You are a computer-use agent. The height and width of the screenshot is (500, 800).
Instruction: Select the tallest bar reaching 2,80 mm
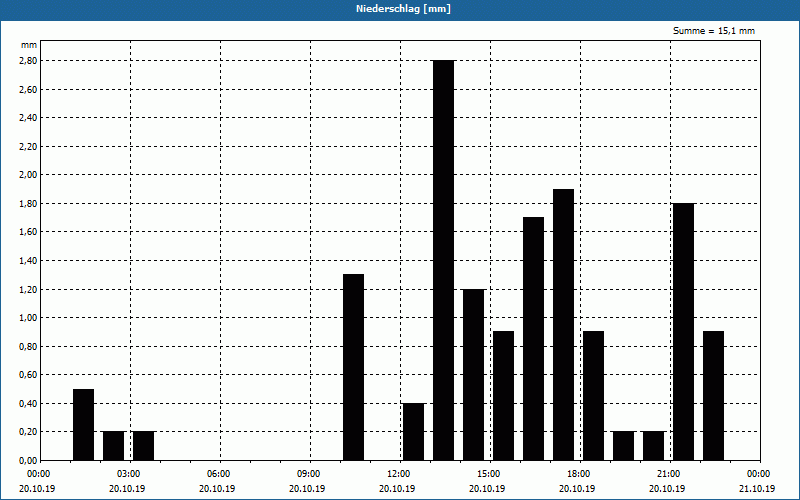click(x=443, y=260)
